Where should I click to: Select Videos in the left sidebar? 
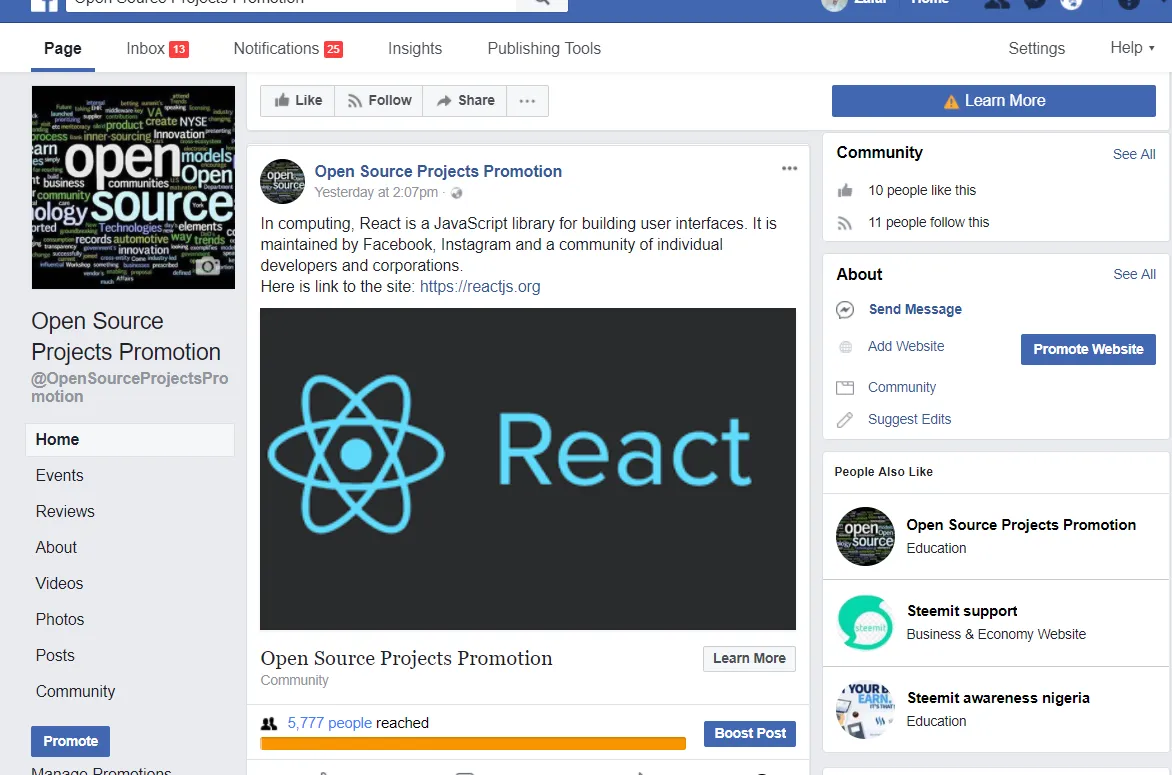pos(59,583)
